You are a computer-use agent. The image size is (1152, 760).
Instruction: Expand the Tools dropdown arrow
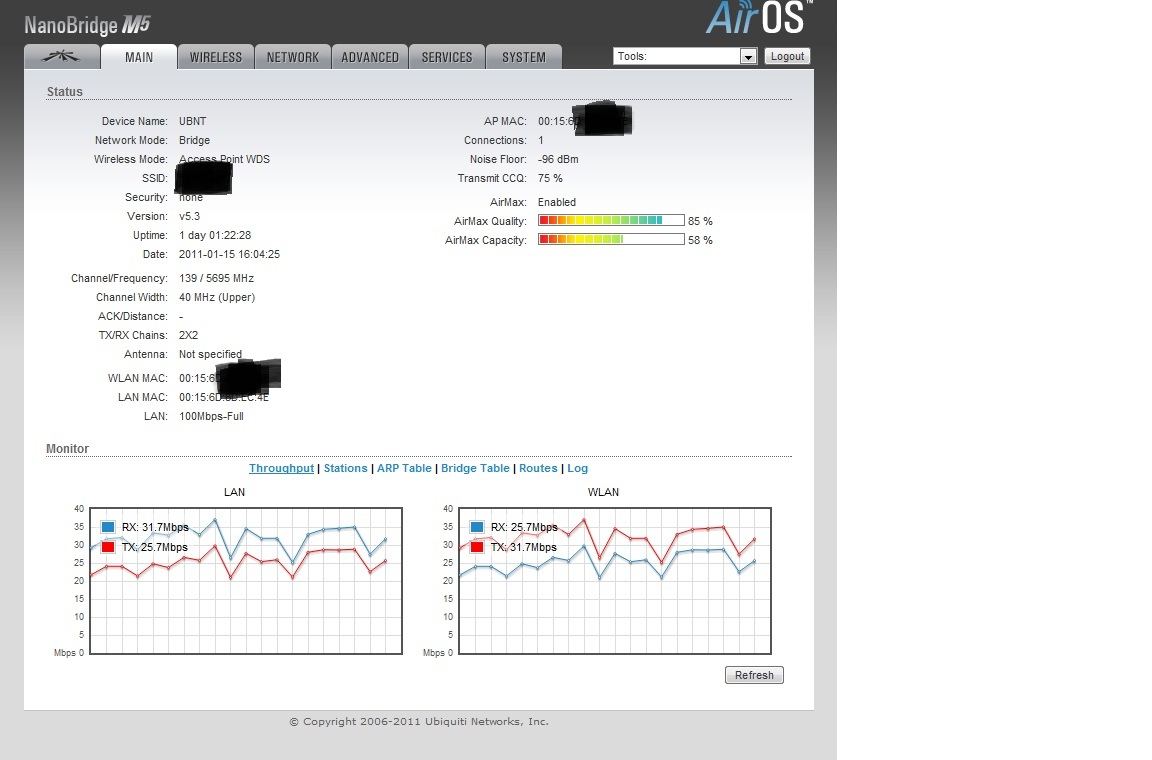pyautogui.click(x=748, y=57)
